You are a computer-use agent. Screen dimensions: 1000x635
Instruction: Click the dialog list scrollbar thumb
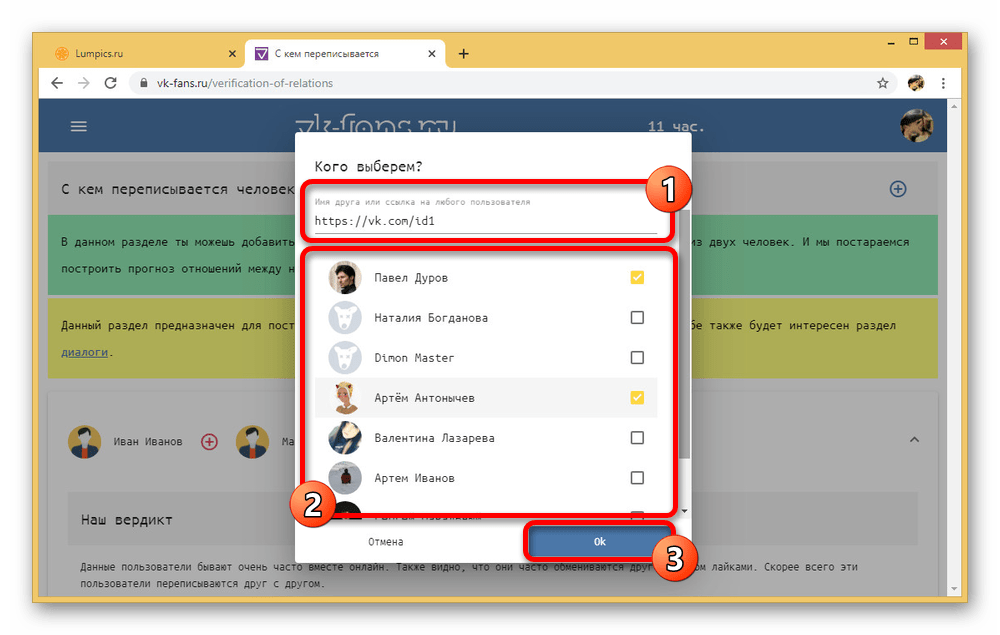[x=685, y=335]
